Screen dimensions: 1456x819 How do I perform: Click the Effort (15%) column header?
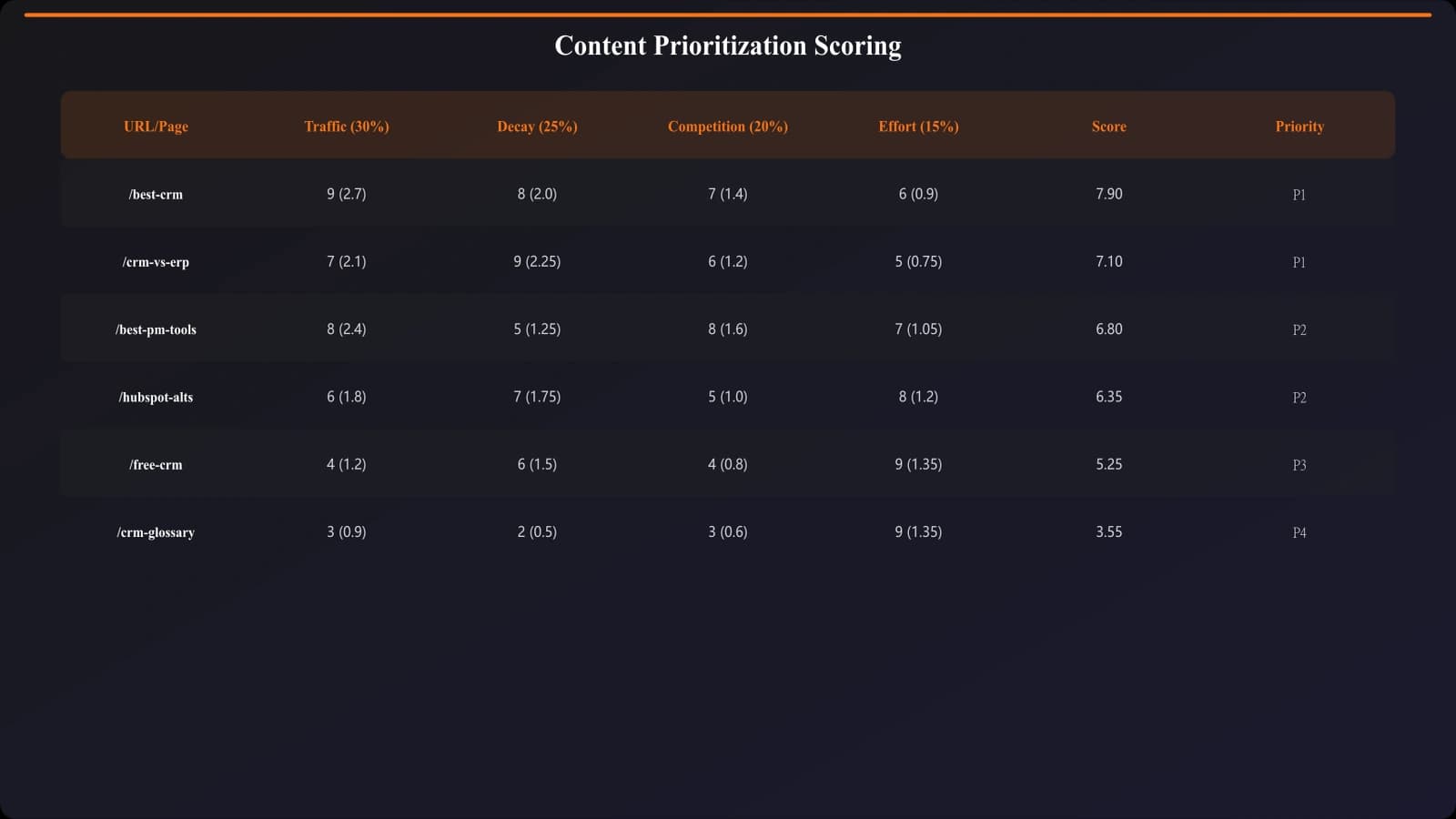(x=918, y=126)
